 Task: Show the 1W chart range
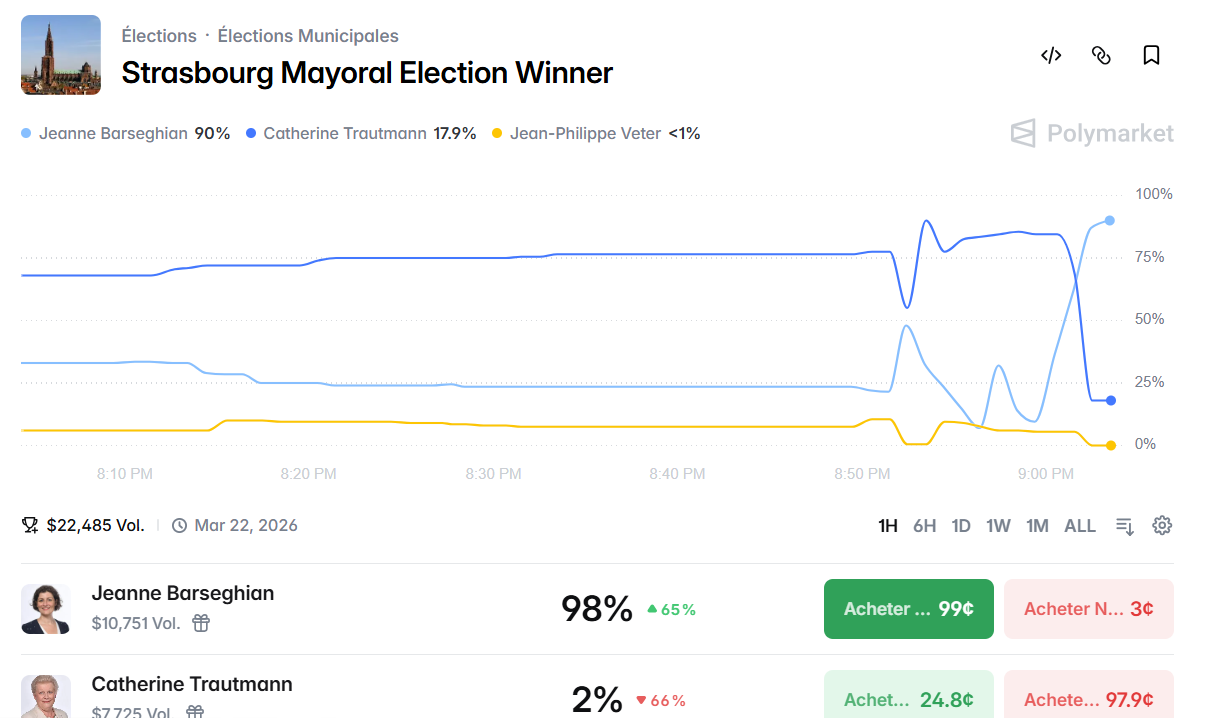click(998, 526)
